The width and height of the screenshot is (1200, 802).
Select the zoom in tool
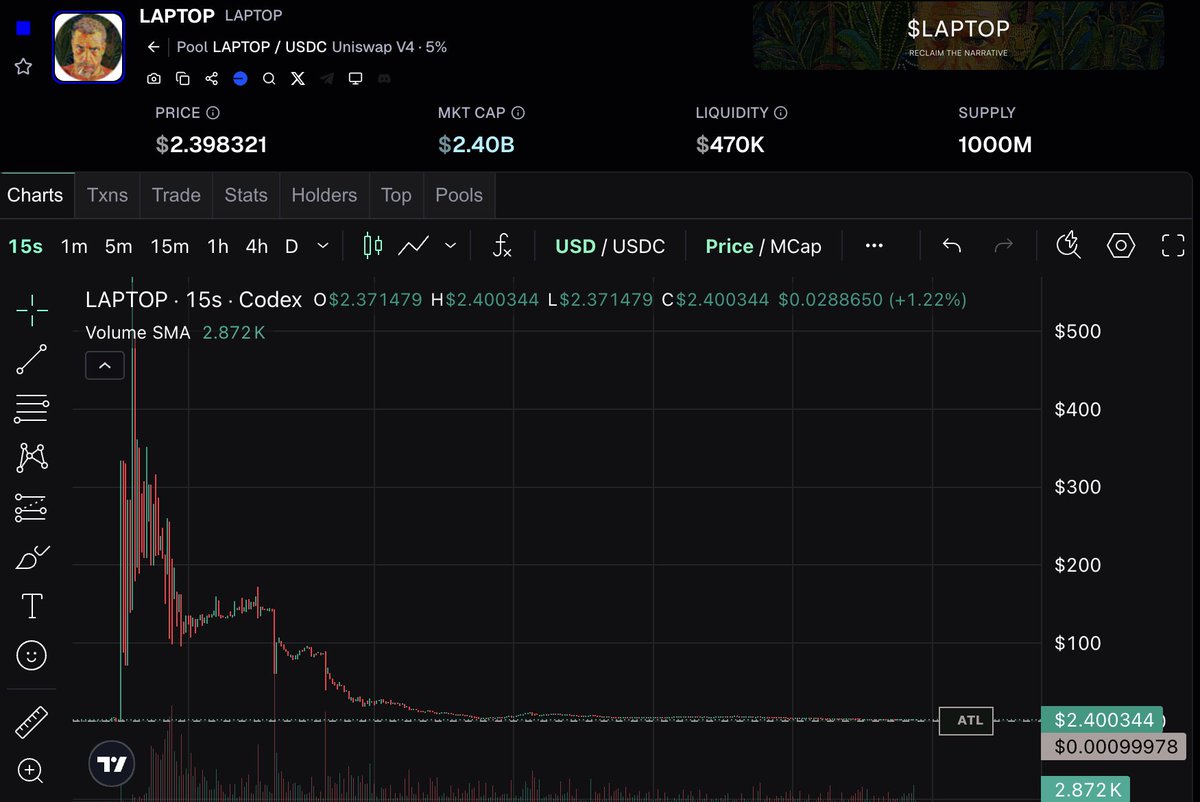[x=31, y=771]
